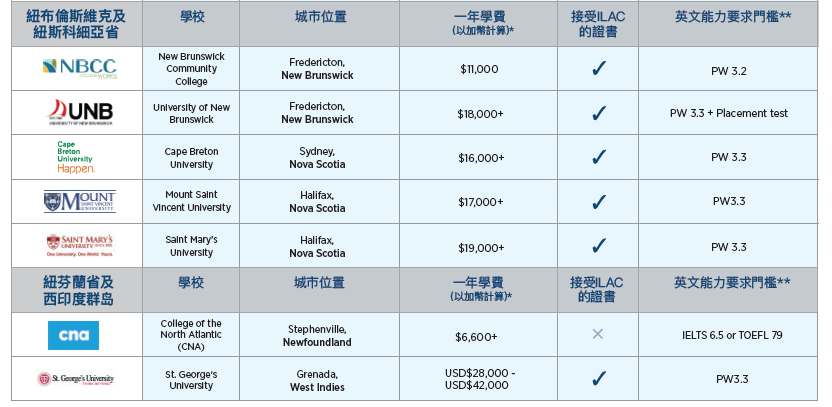Click the Cape Breton University Happen logo
This screenshot has width=832, height=407.
click(x=76, y=157)
